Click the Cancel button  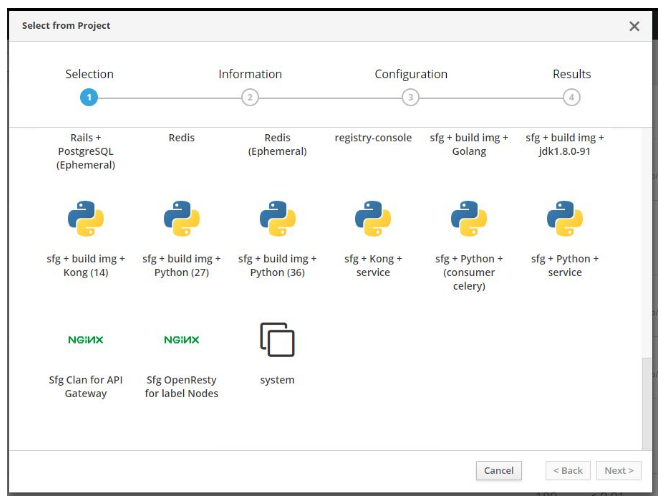tap(499, 471)
